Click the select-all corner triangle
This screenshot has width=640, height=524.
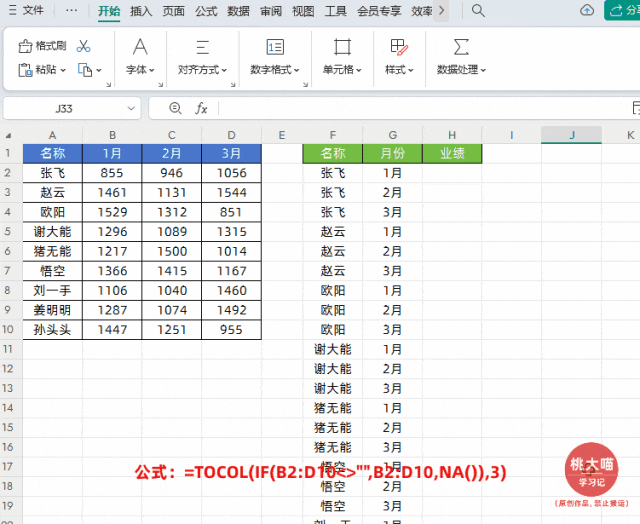tap(8, 135)
